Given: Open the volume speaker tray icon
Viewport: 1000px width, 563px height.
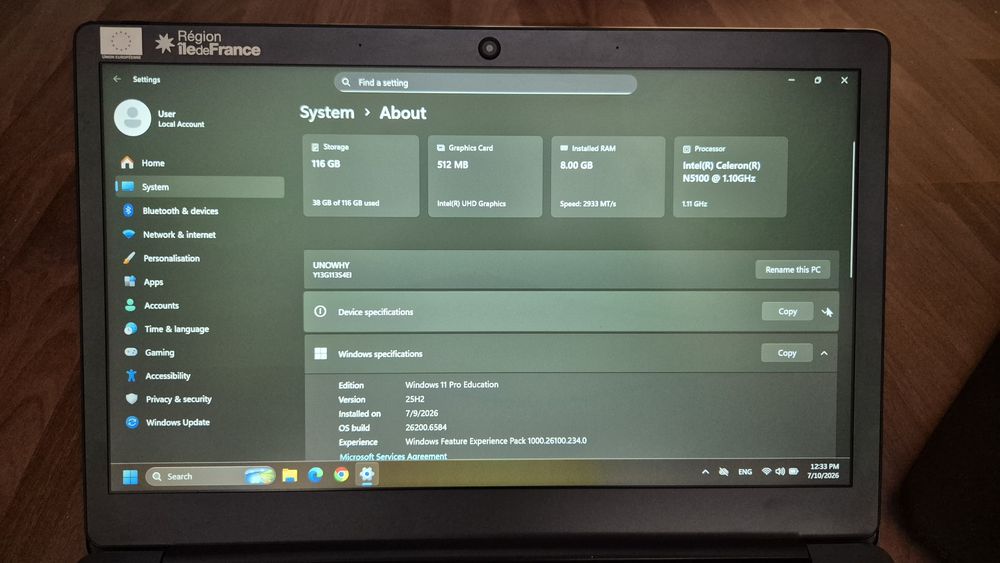Looking at the screenshot, I should coord(779,472).
